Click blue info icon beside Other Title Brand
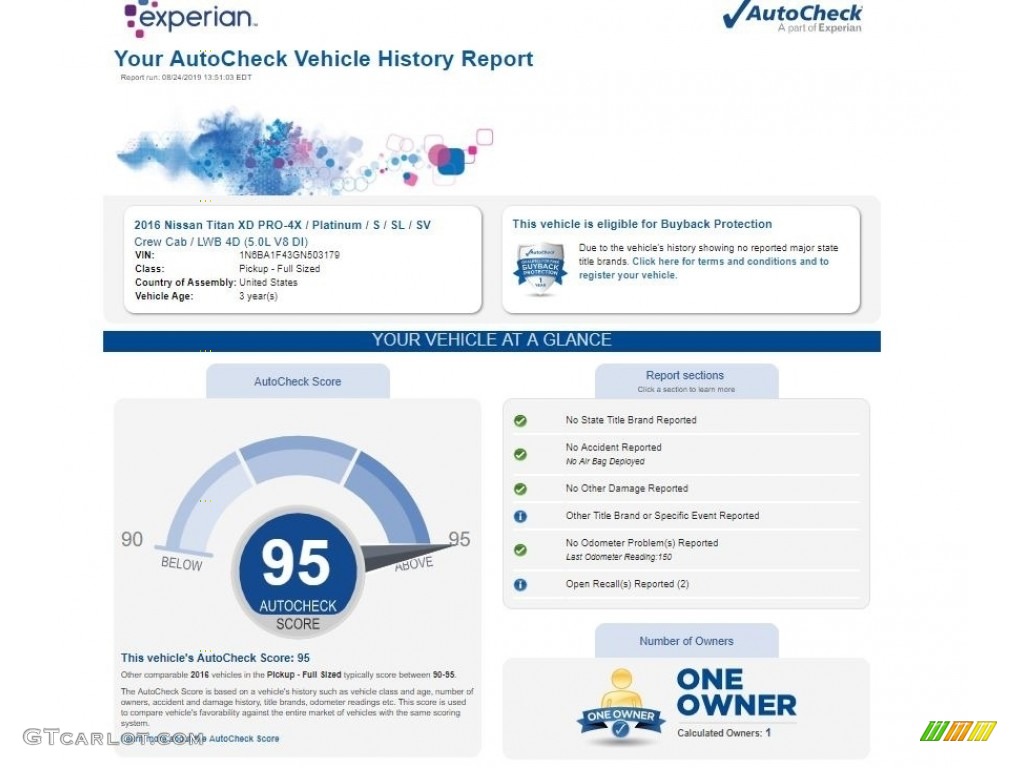The height and width of the screenshot is (768, 1024). [x=520, y=516]
